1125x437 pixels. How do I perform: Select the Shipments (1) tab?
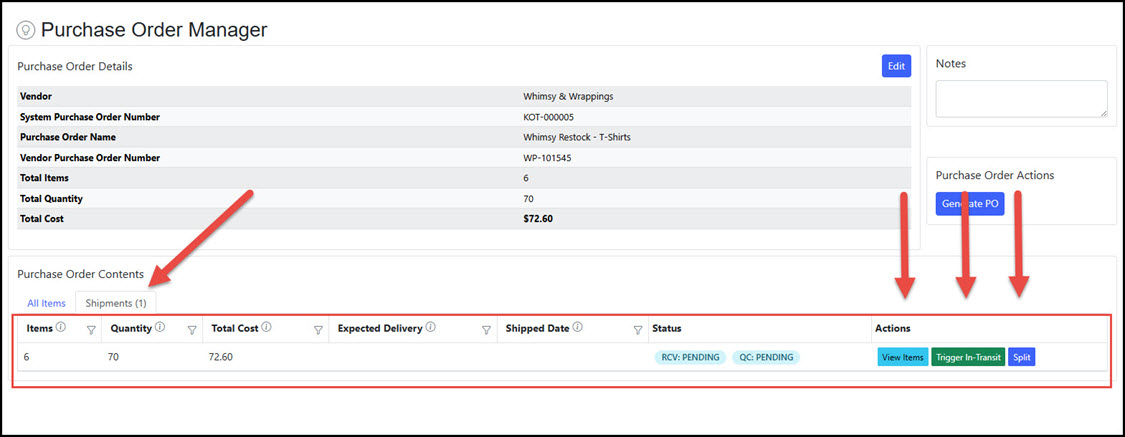(116, 303)
